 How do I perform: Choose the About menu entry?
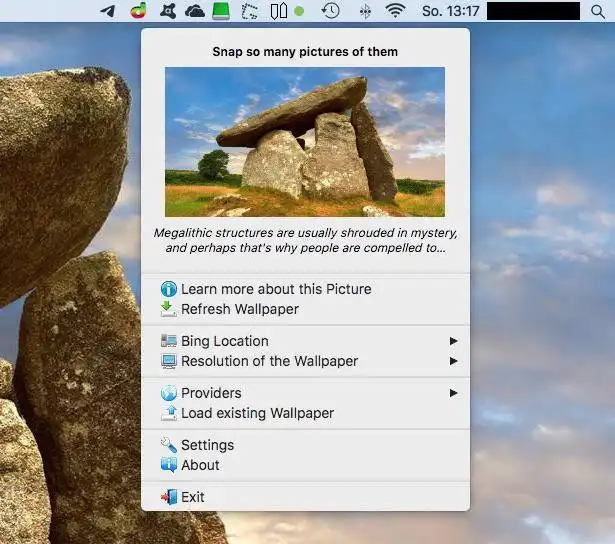click(200, 465)
